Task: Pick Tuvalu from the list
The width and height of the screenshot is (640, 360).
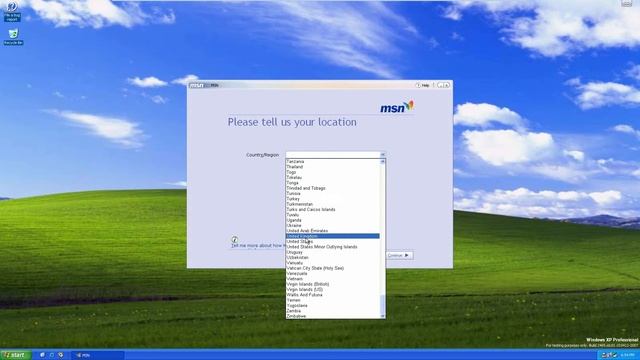Action: (333, 215)
